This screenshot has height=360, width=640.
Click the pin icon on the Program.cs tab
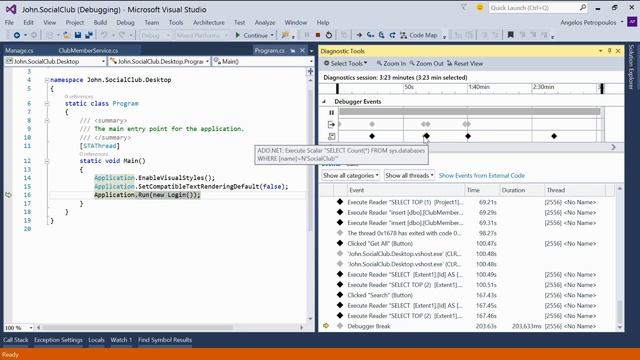click(x=293, y=51)
